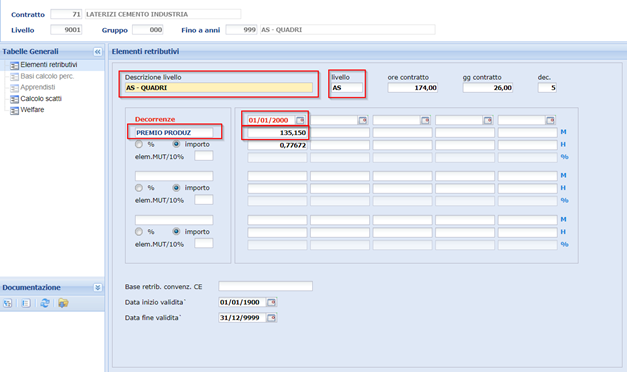The image size is (627, 372).
Task: Open calendar picker beside 01/01/2000 date
Action: click(x=300, y=120)
